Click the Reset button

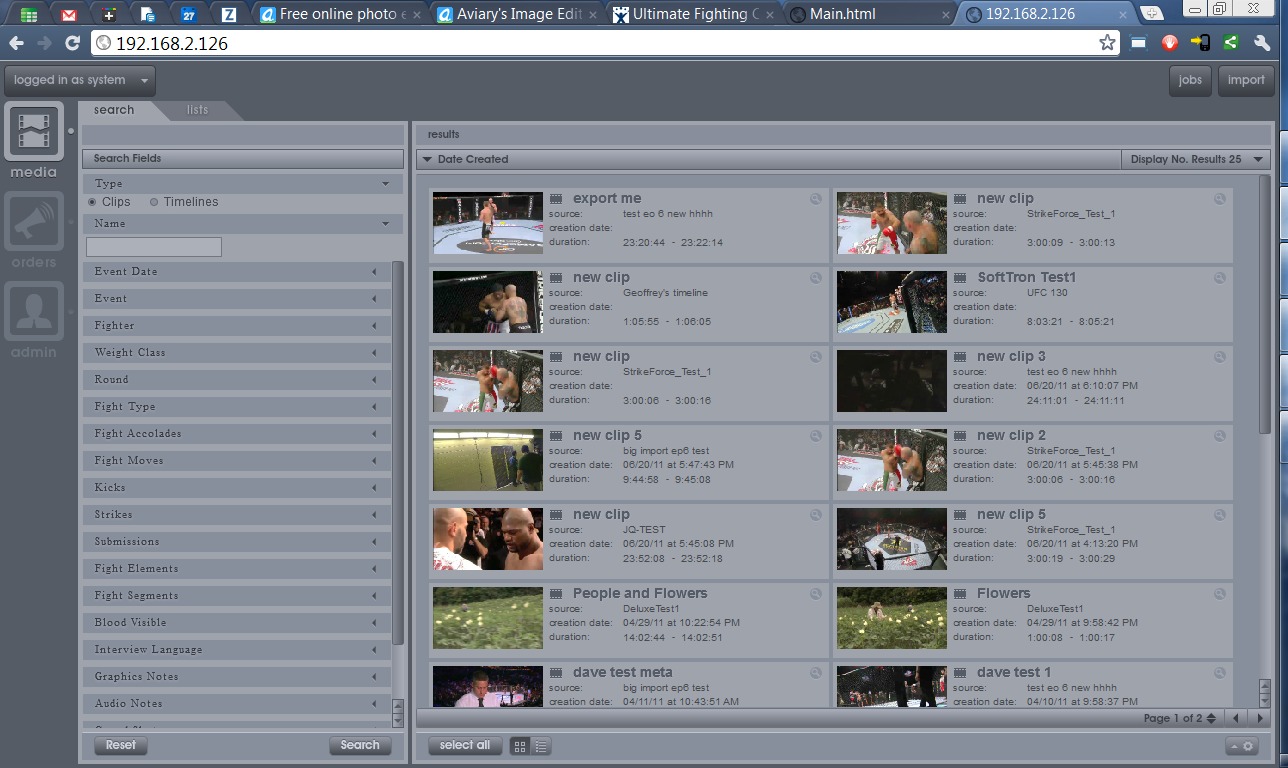[x=121, y=745]
